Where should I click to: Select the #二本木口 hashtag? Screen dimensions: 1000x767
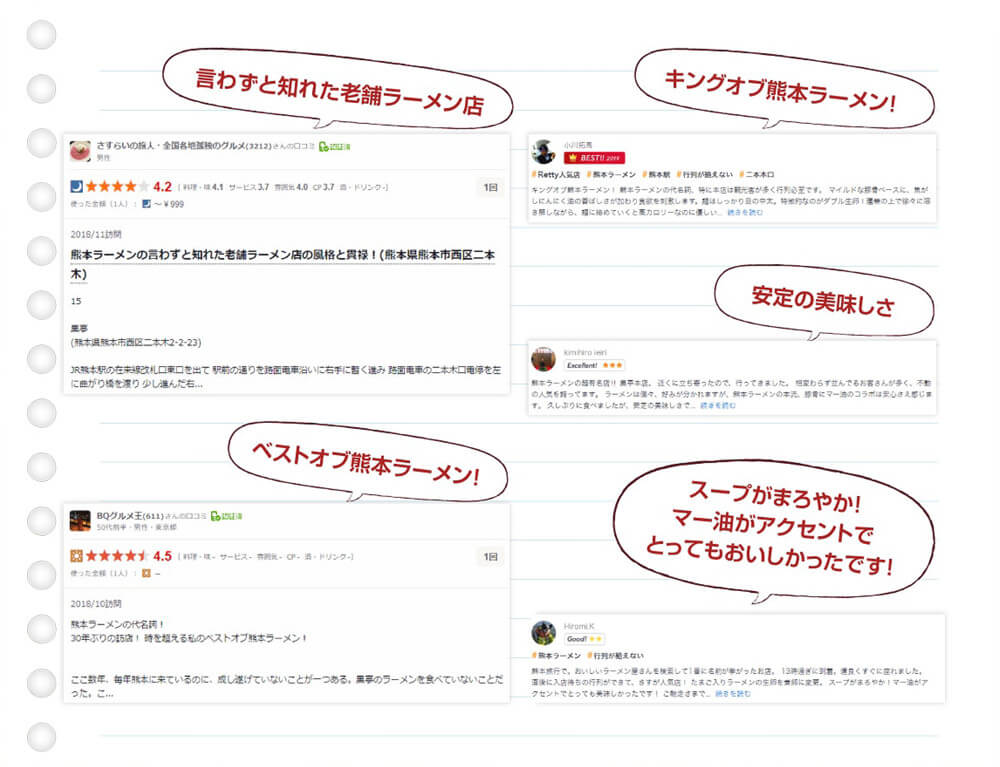tap(756, 174)
